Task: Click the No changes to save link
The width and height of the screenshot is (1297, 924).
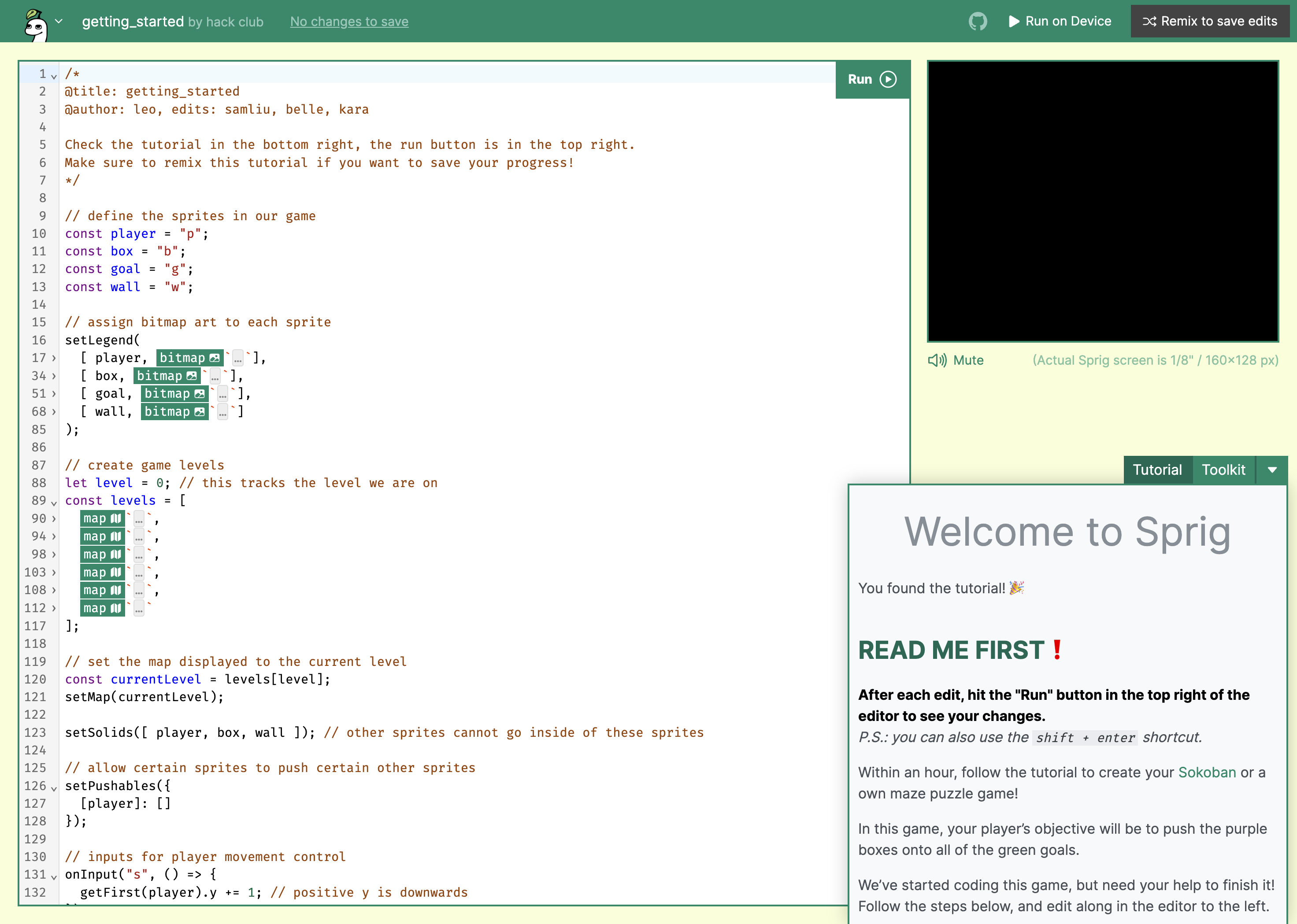Action: [x=349, y=22]
